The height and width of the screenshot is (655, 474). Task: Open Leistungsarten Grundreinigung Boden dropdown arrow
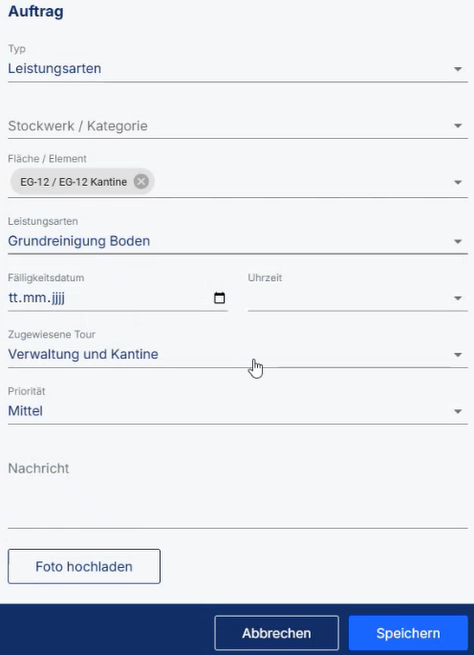tap(458, 241)
